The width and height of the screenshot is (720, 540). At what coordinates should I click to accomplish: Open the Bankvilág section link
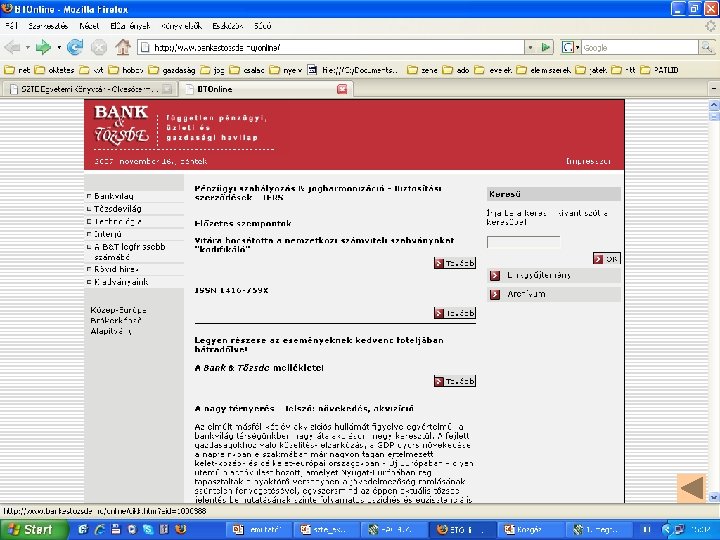click(x=113, y=196)
